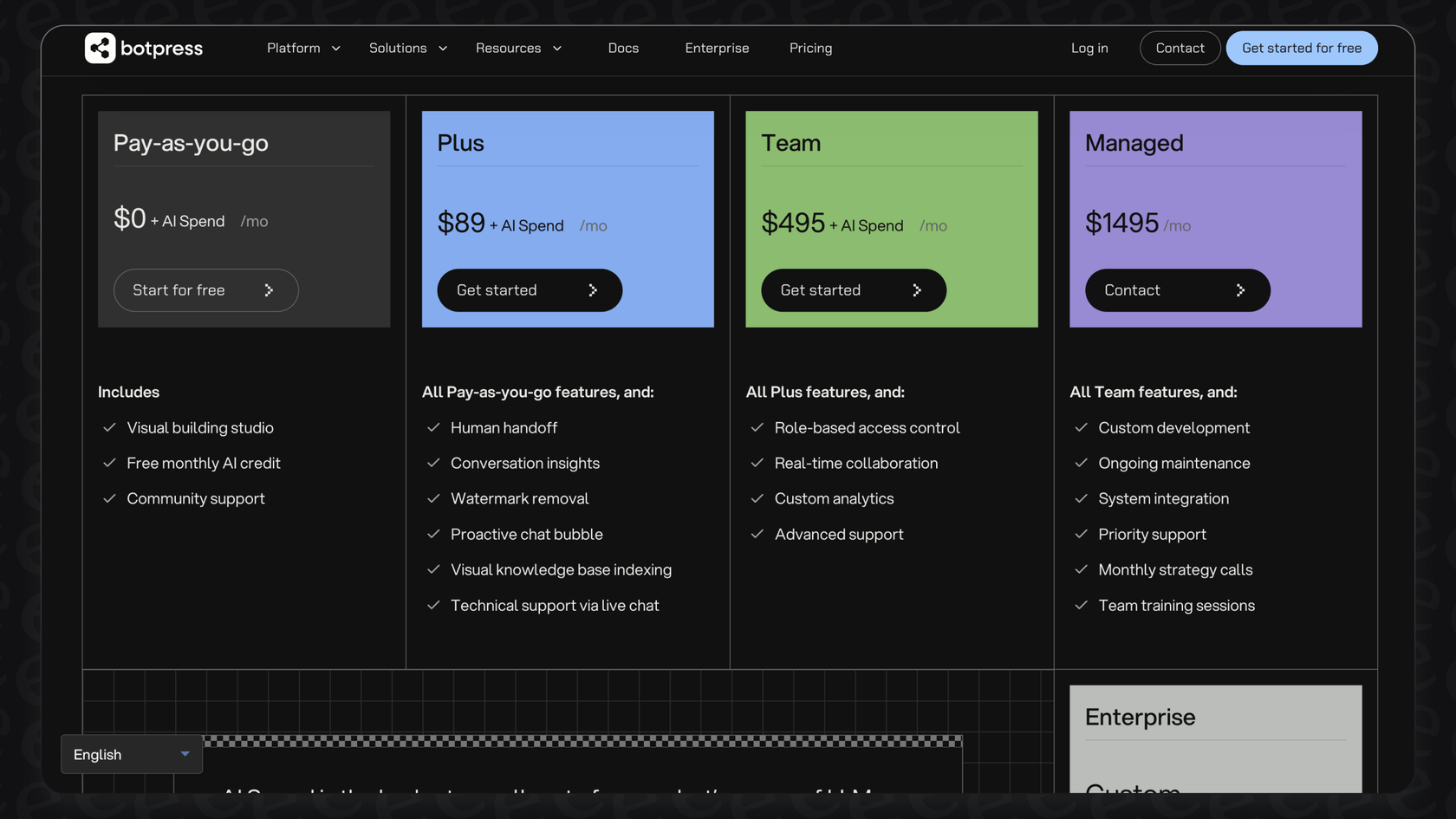Click the arrow icon on Team's Get started button
The image size is (1456, 819).
pyautogui.click(x=917, y=290)
